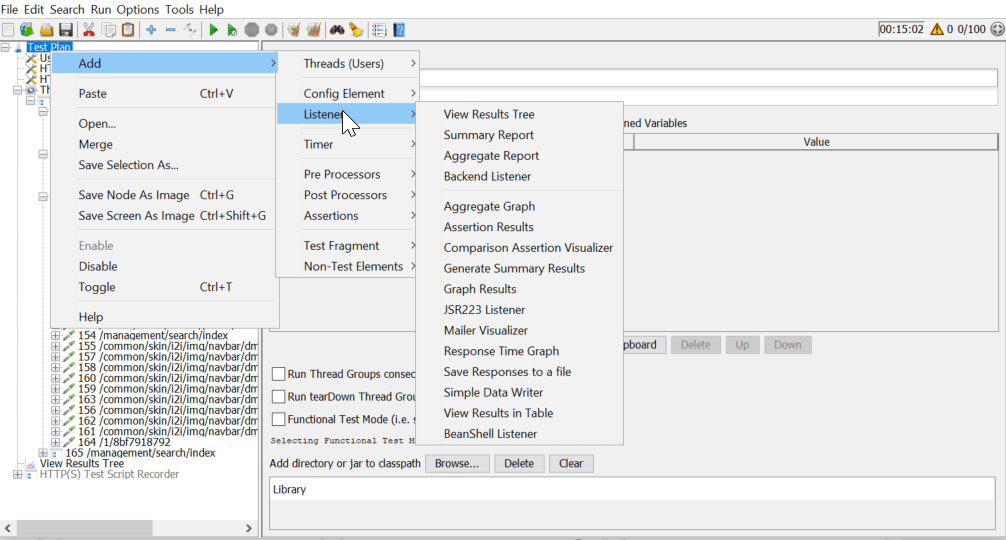The width and height of the screenshot is (1006, 540).
Task: Click the tree panel horizontal scrollbar thumb
Action: click(x=90, y=527)
